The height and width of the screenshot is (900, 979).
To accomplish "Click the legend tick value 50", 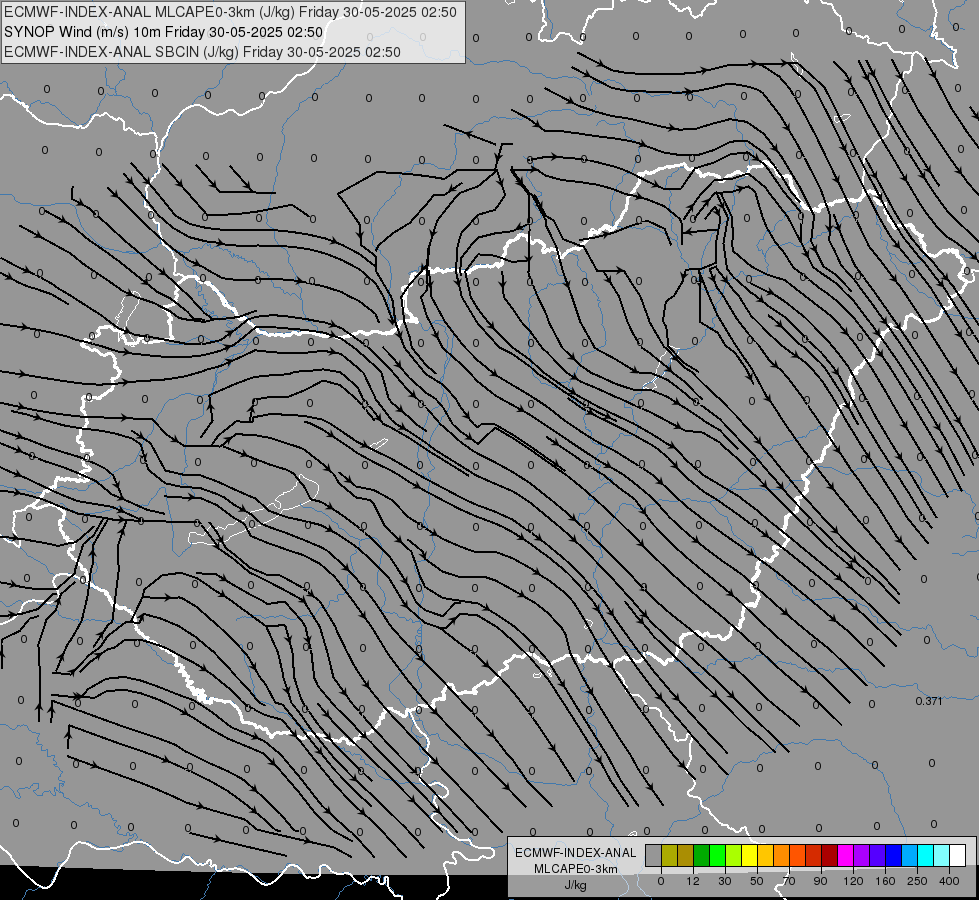I will [757, 881].
